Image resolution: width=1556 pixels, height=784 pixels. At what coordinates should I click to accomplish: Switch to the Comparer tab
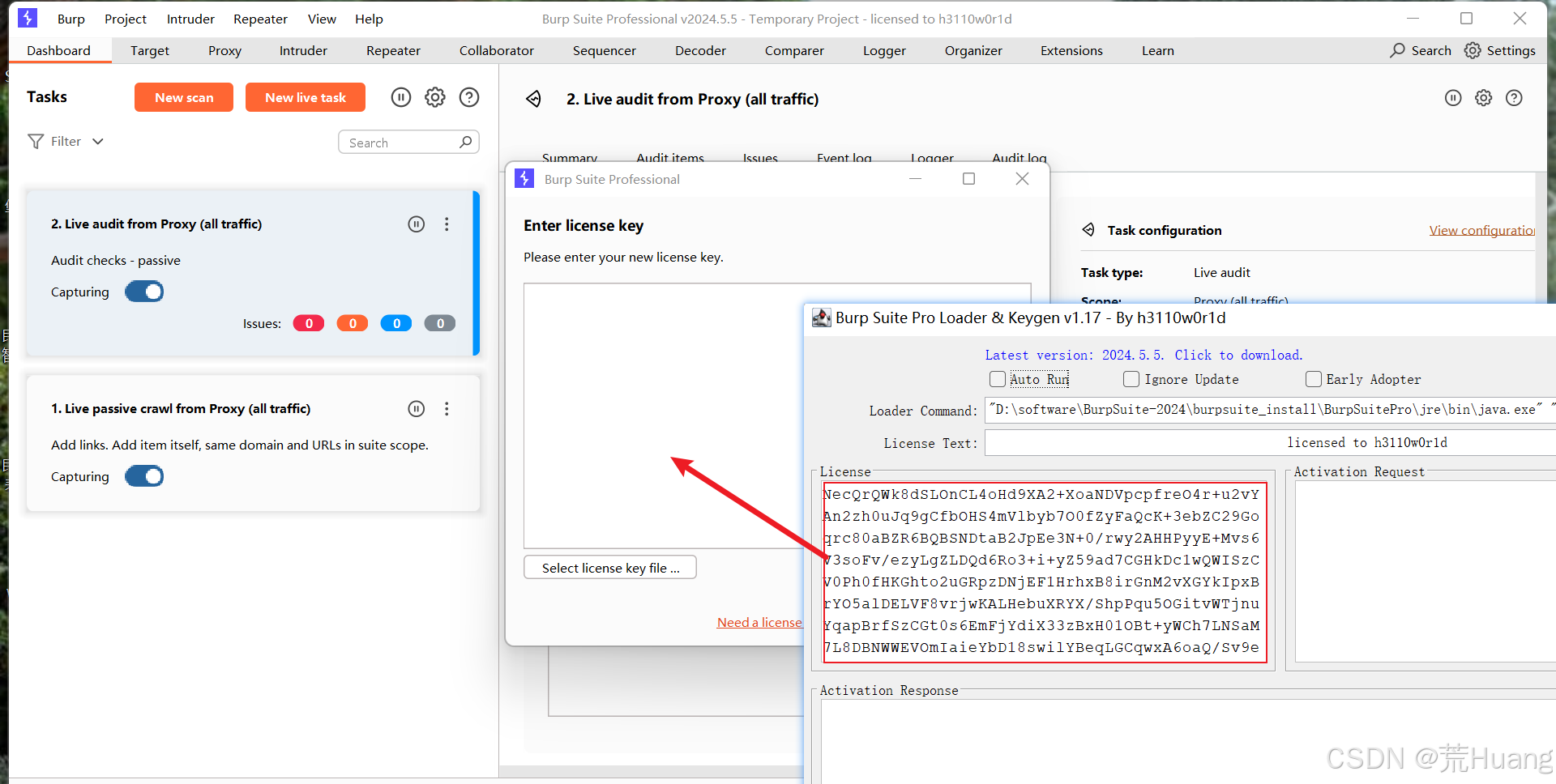[794, 50]
